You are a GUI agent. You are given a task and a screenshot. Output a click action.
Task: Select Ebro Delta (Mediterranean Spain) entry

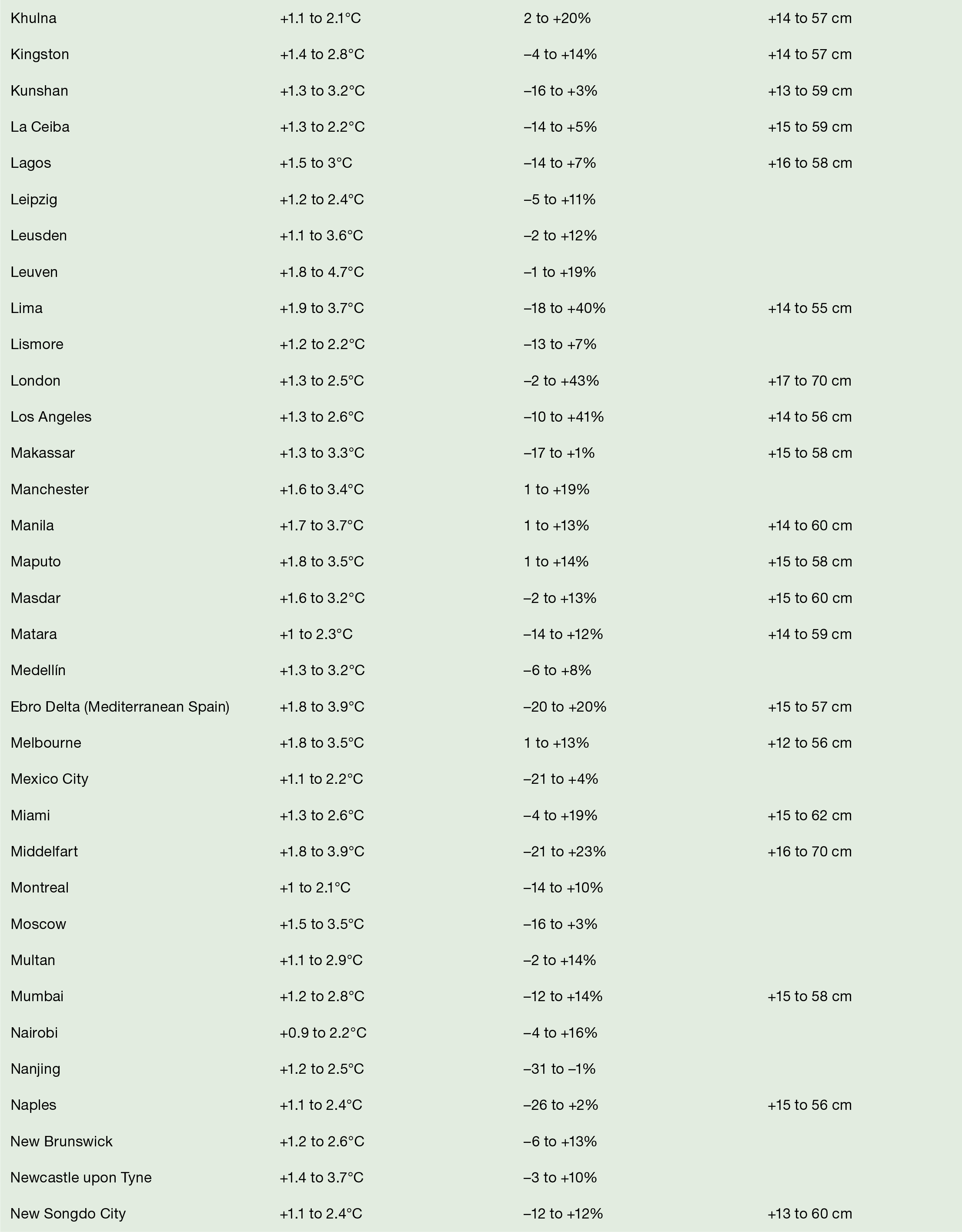120,707
